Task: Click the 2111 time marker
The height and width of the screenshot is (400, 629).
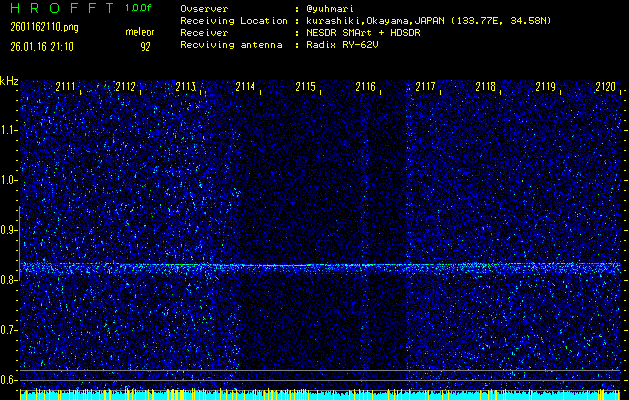Action: 65,87
